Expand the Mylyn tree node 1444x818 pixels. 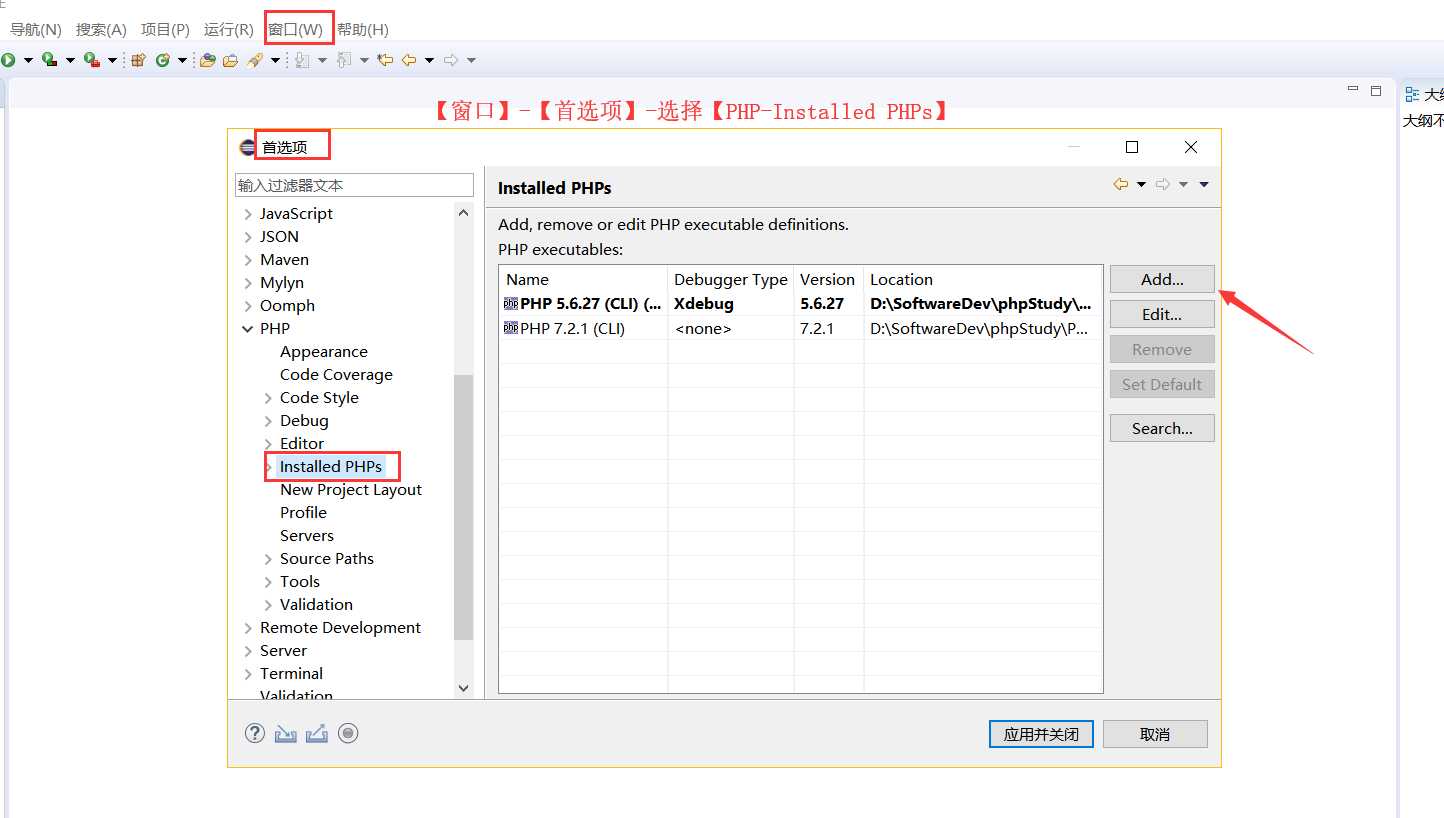(248, 282)
